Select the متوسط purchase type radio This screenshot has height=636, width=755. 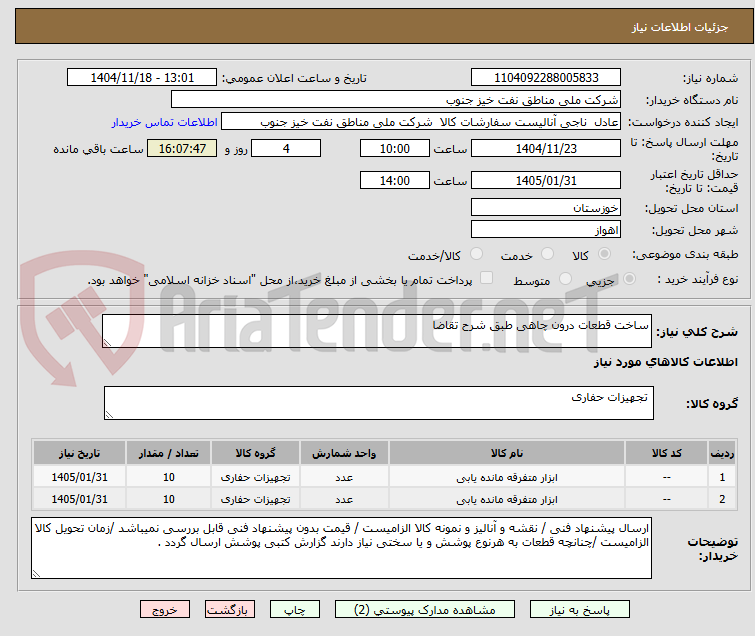(565, 279)
